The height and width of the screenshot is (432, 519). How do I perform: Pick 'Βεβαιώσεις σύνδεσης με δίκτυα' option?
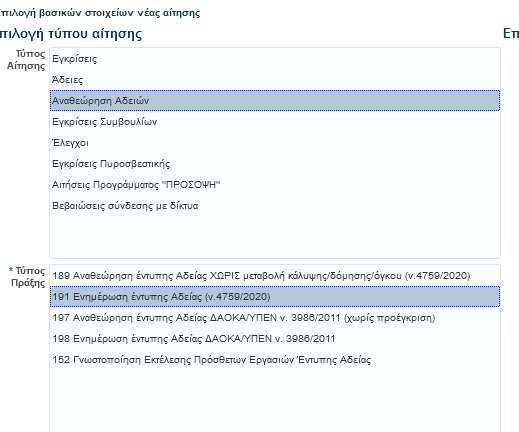pyautogui.click(x=275, y=206)
